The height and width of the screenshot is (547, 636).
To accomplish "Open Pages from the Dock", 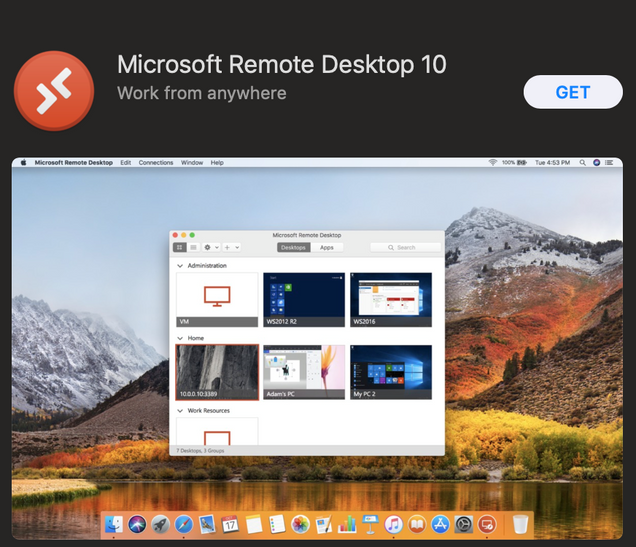I will pos(324,525).
